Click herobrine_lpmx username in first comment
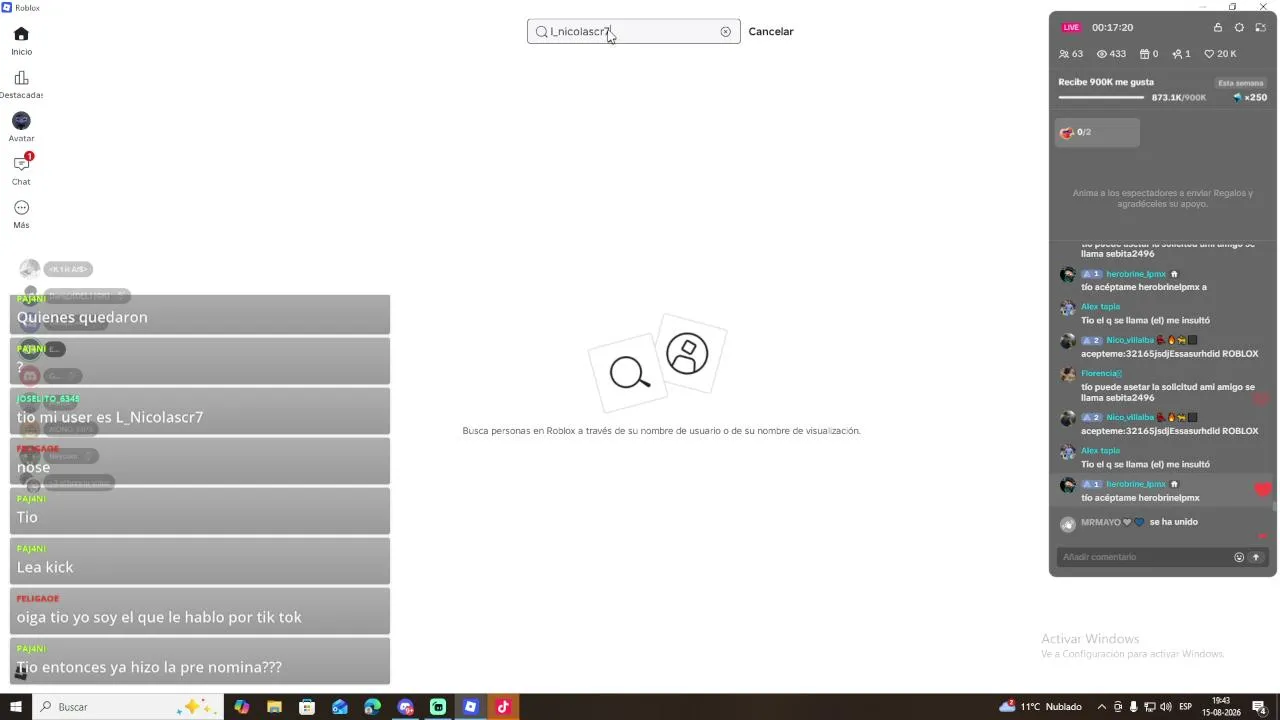1280x720 pixels. click(x=1136, y=274)
